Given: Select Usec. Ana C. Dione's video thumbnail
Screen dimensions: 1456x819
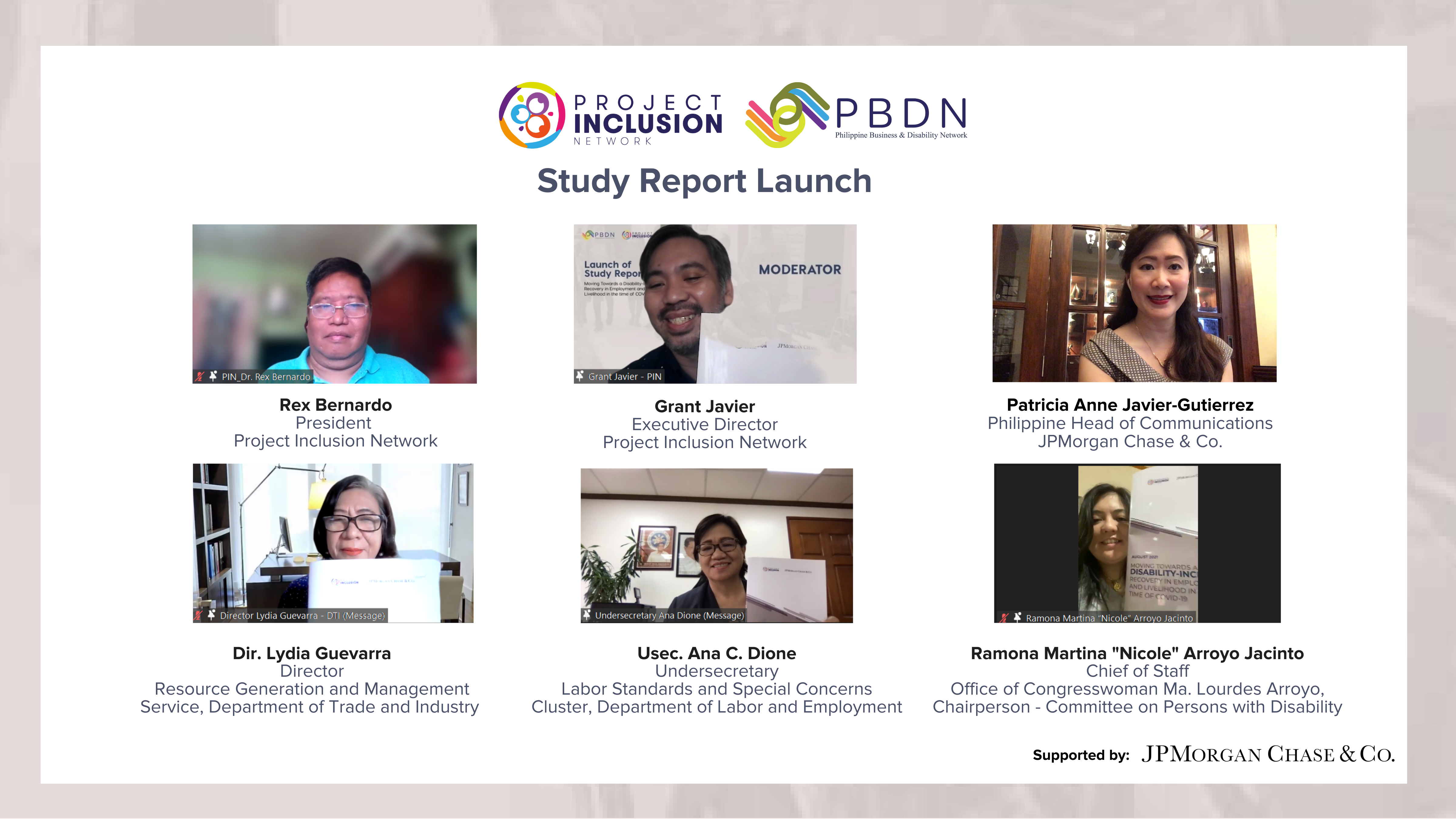Looking at the screenshot, I should (x=717, y=545).
